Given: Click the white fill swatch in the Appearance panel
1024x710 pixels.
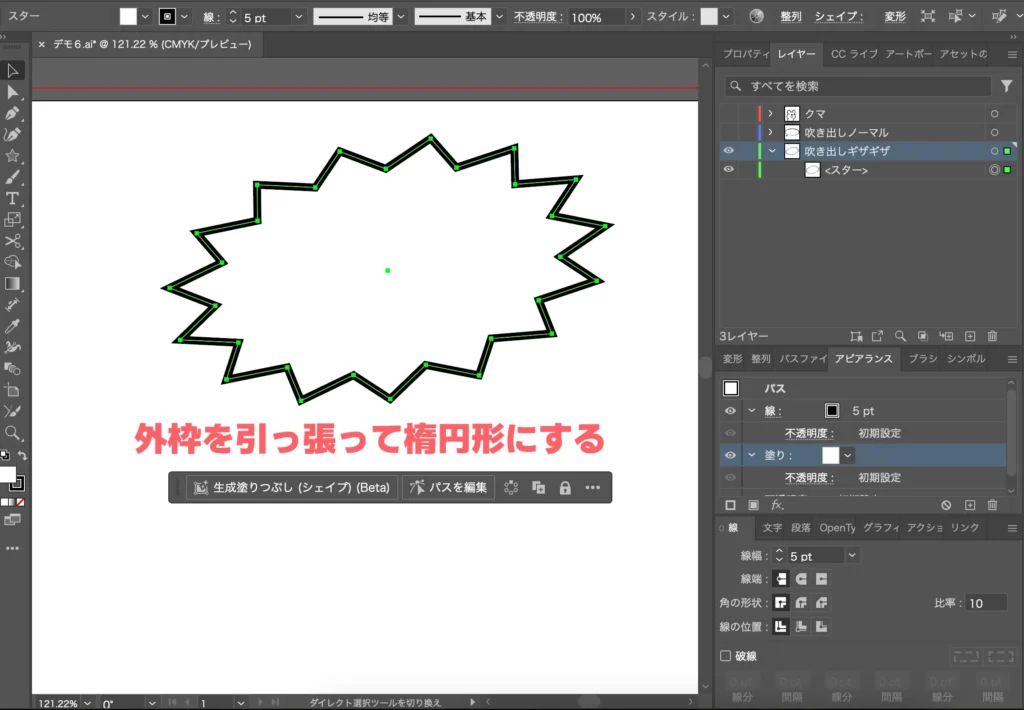Looking at the screenshot, I should point(830,455).
